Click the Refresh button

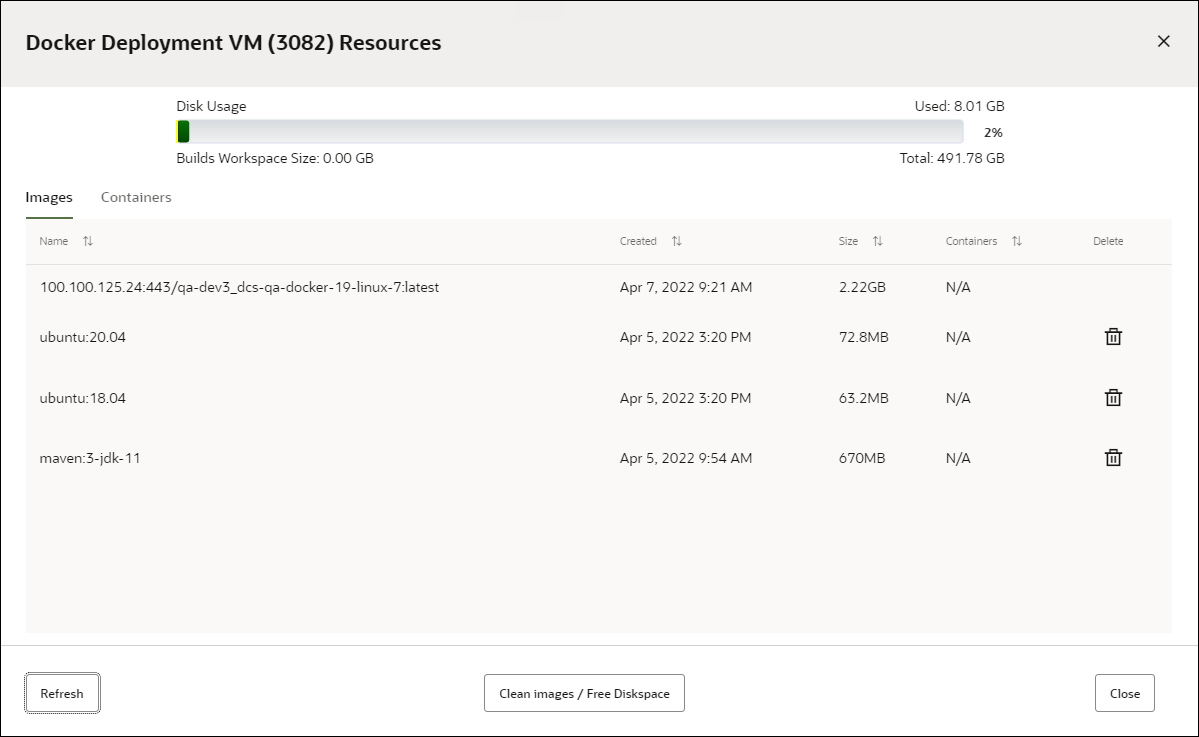click(x=62, y=693)
